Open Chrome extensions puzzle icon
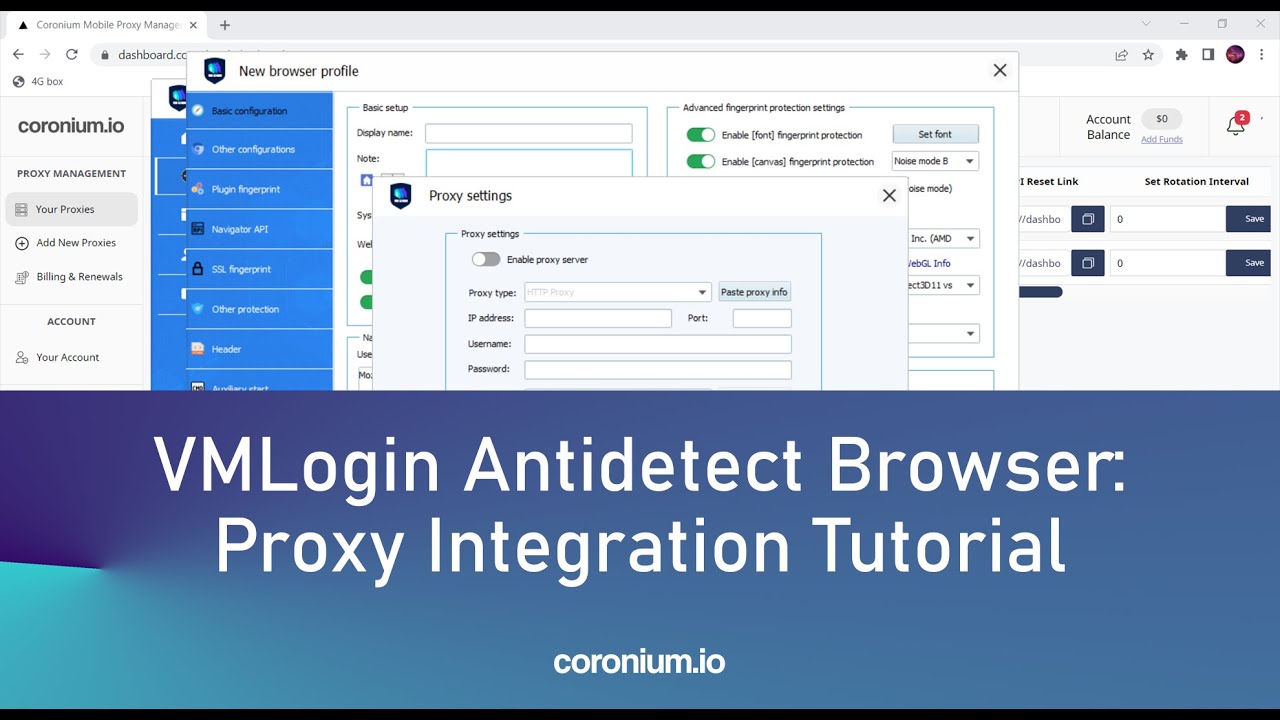The image size is (1280, 720). tap(1181, 55)
